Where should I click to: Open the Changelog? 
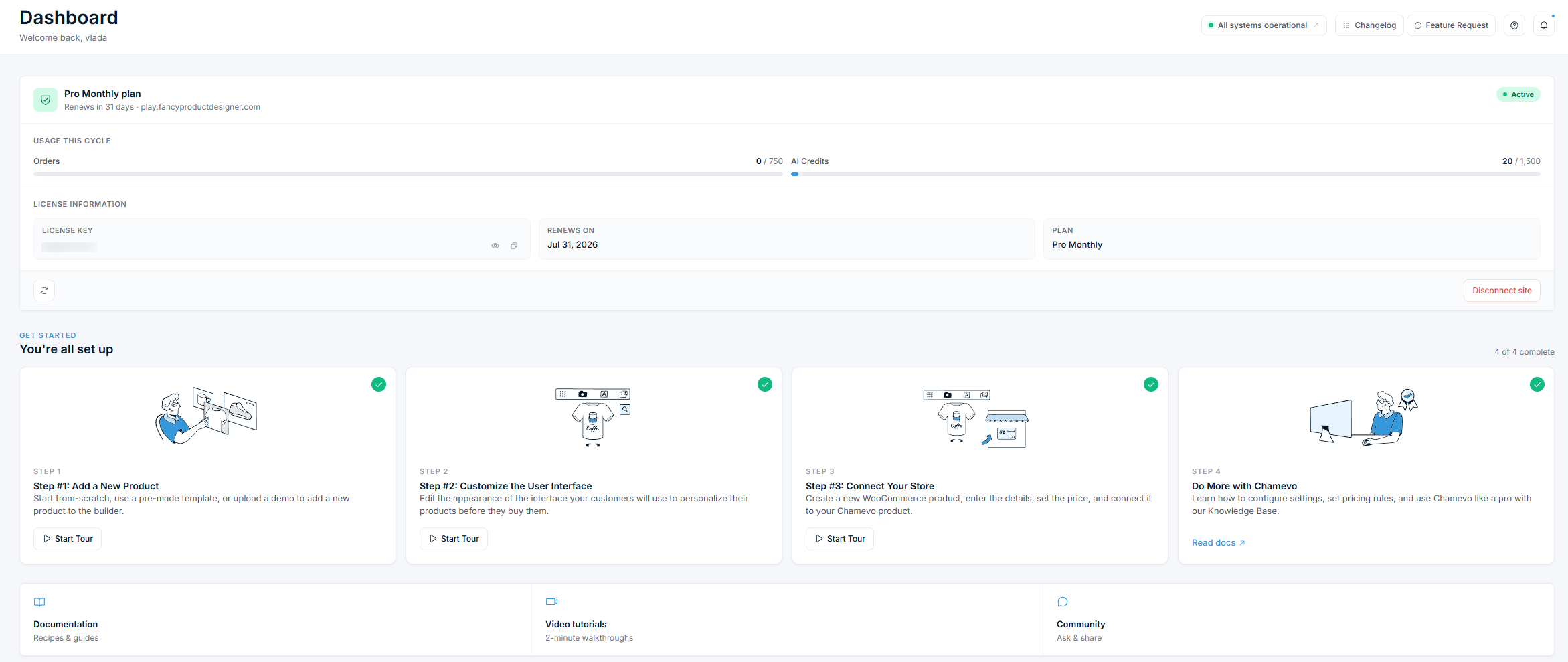point(1369,25)
